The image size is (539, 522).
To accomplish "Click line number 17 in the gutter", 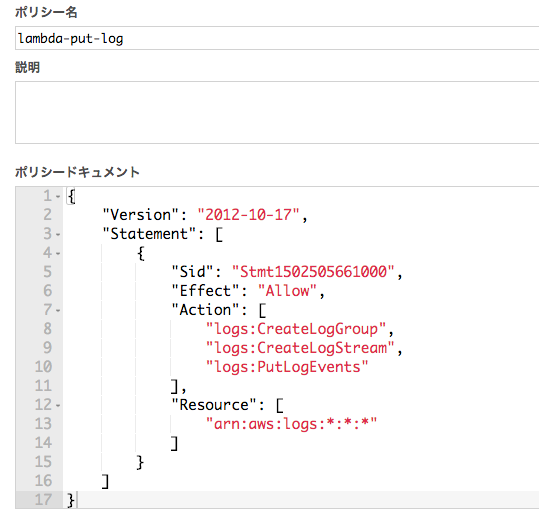I will click(x=43, y=500).
